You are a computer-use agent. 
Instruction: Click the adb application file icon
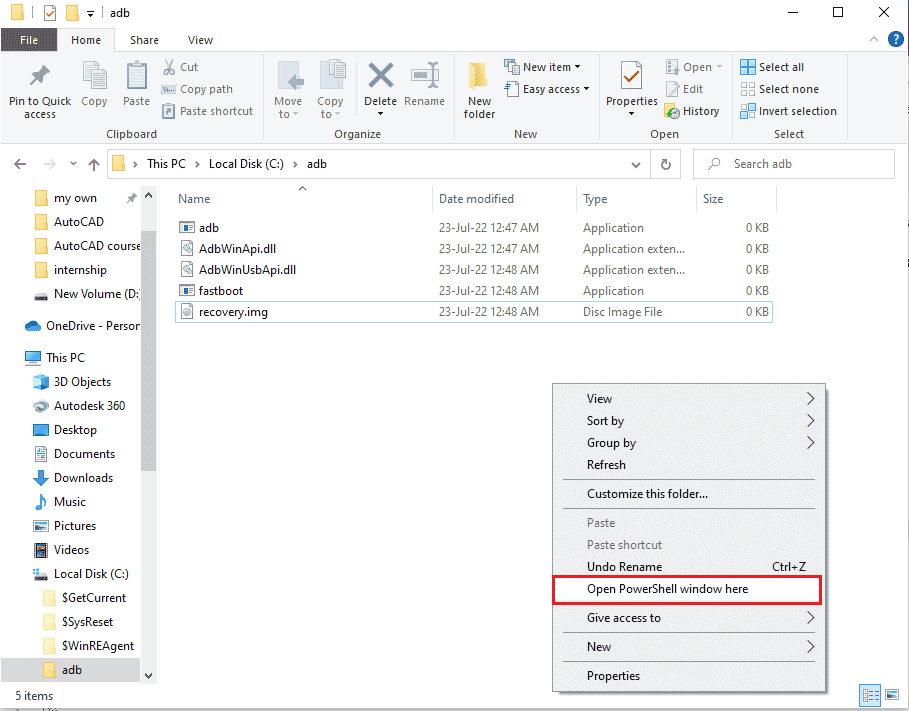[x=187, y=228]
